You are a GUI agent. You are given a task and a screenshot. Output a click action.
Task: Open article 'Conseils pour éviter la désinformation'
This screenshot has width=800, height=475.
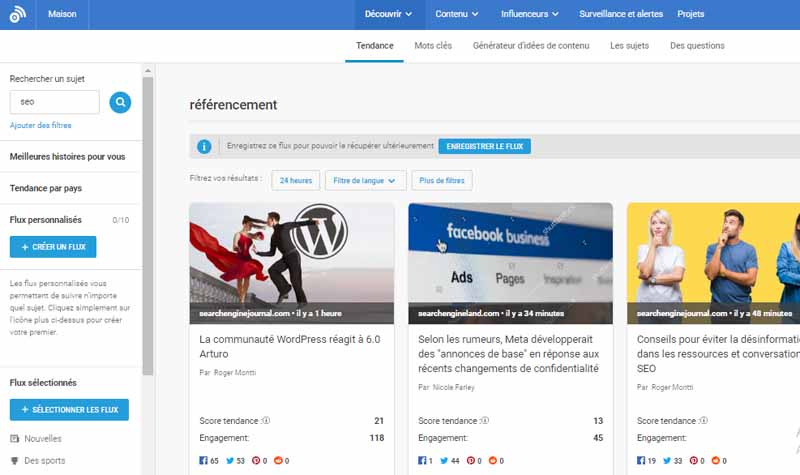(718, 354)
